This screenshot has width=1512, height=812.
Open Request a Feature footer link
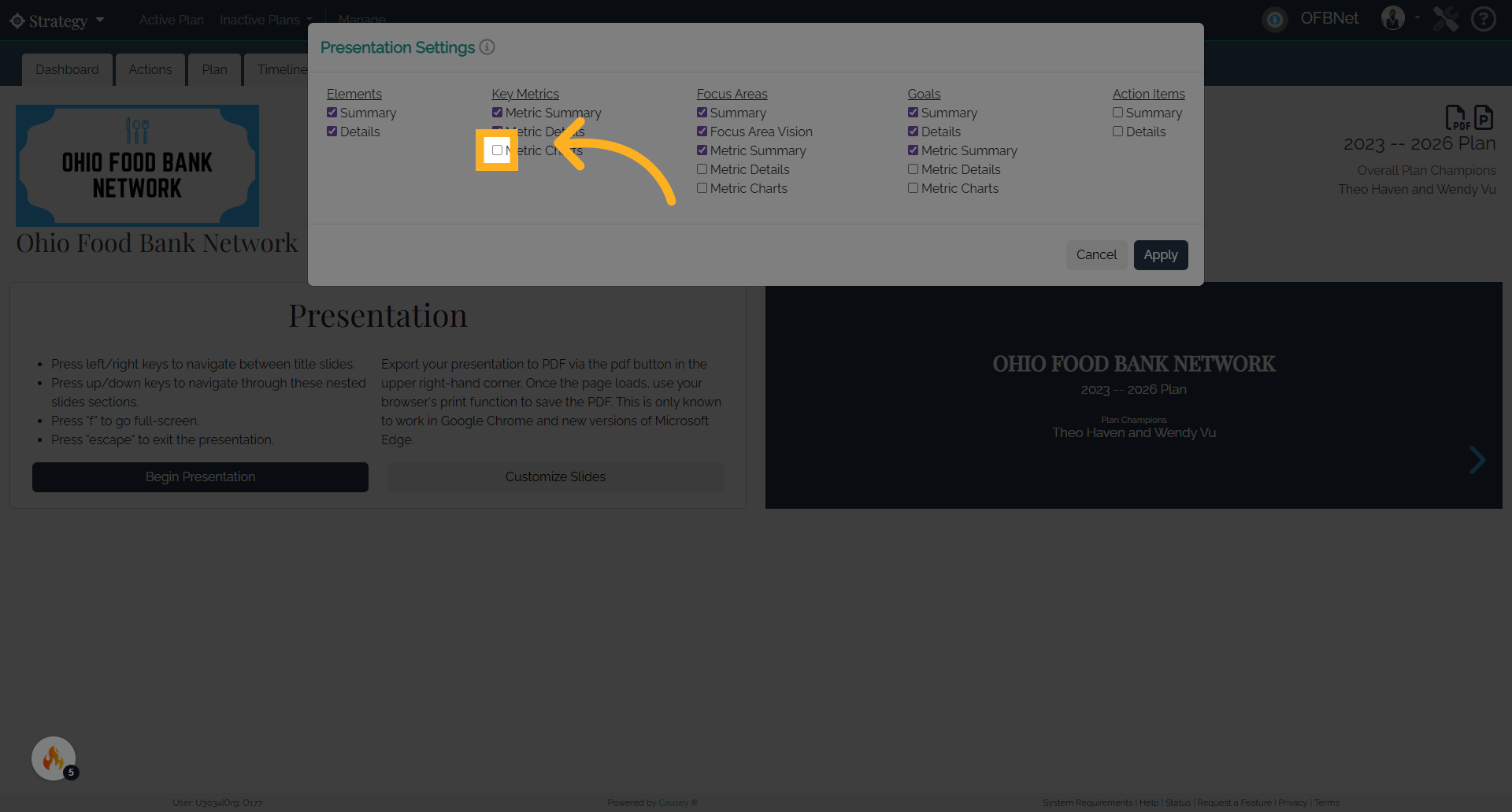click(1234, 803)
